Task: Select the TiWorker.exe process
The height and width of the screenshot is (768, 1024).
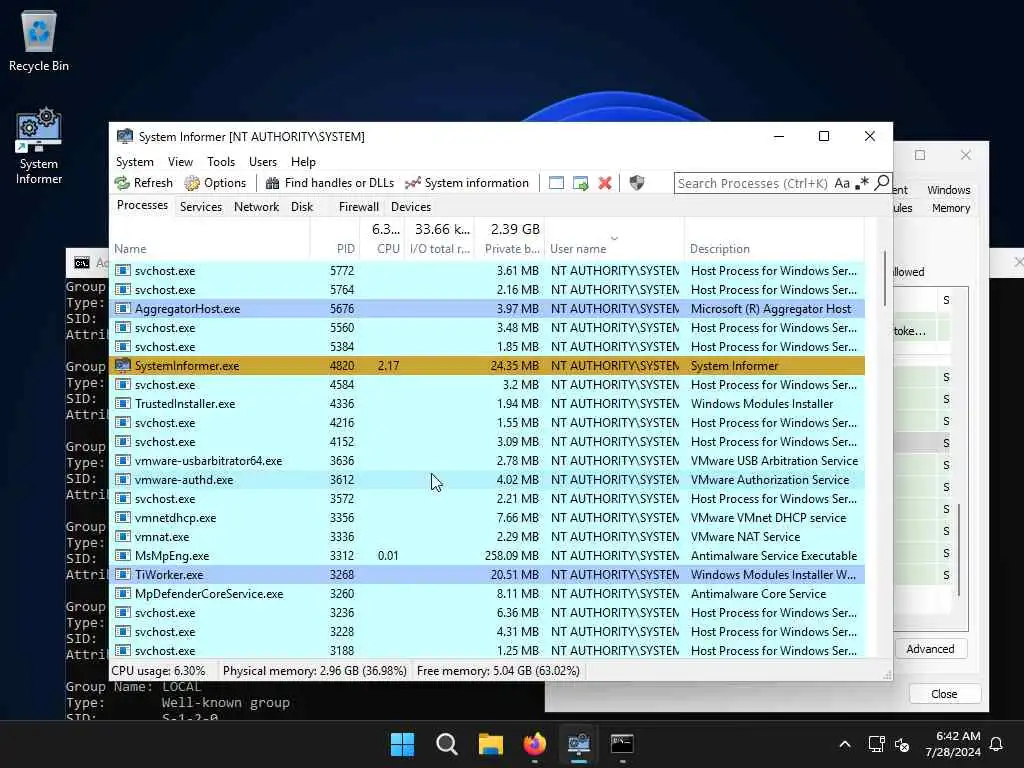Action: [x=487, y=575]
